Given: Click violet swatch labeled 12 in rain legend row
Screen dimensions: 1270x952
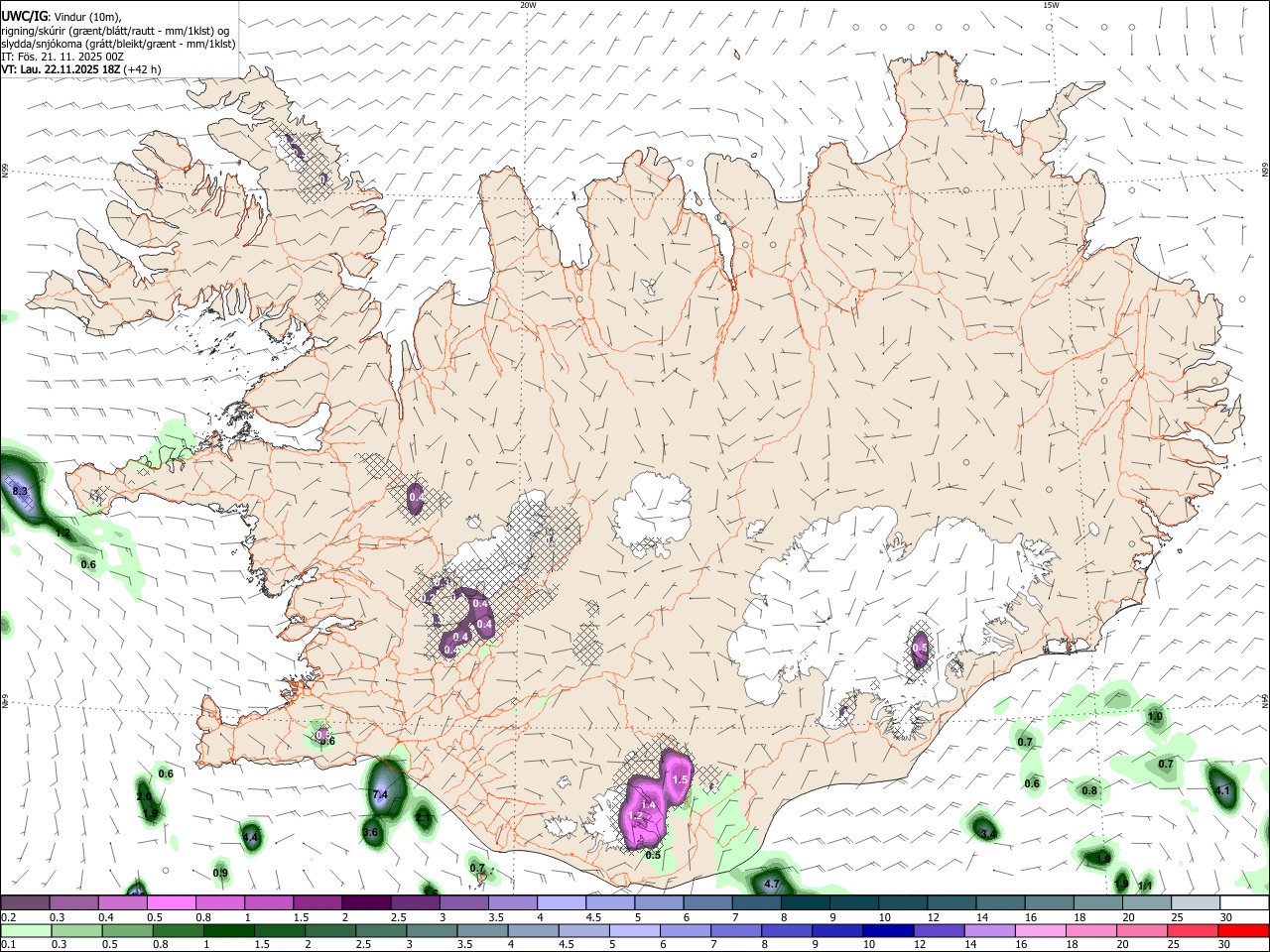Looking at the screenshot, I should coord(939,930).
